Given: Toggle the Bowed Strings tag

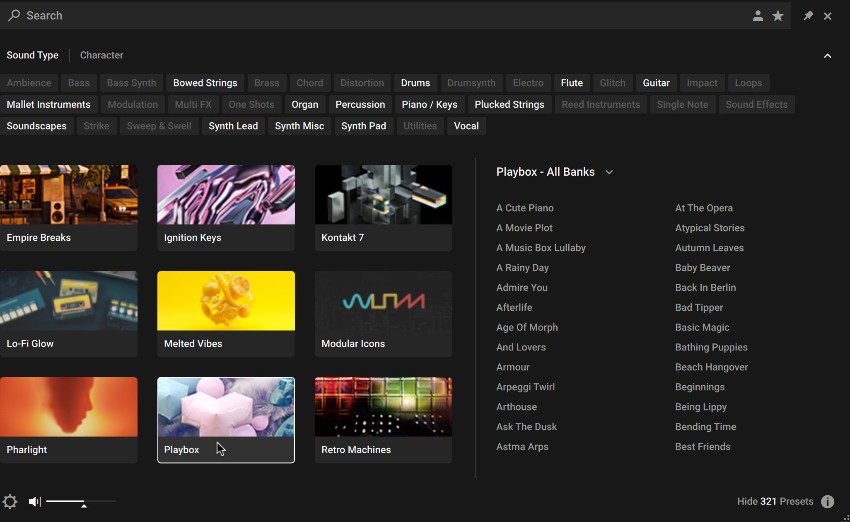Looking at the screenshot, I should 205,83.
